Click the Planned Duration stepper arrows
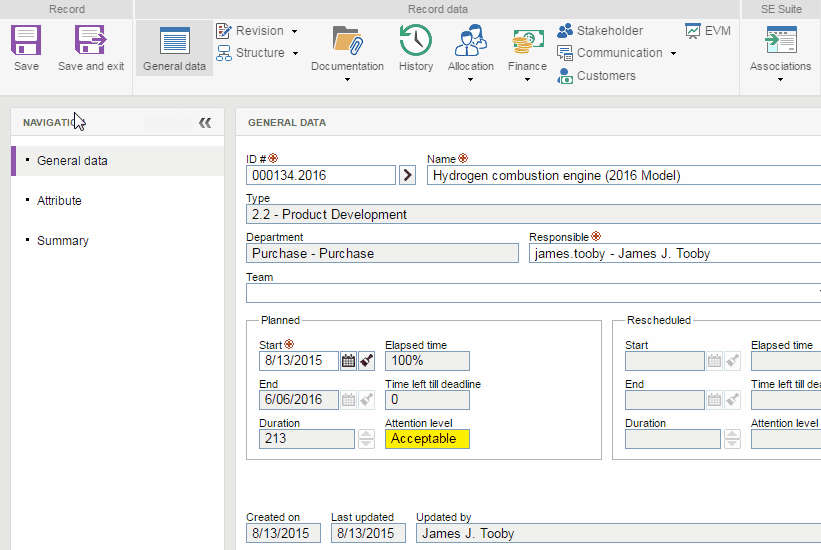 (366, 439)
